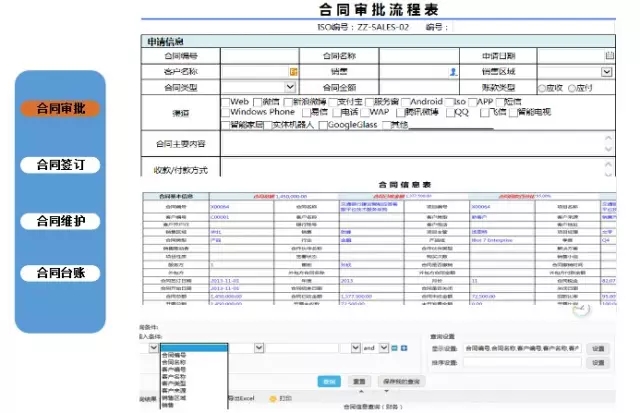Click the 导出Excel link
The image size is (640, 413).
[241, 399]
